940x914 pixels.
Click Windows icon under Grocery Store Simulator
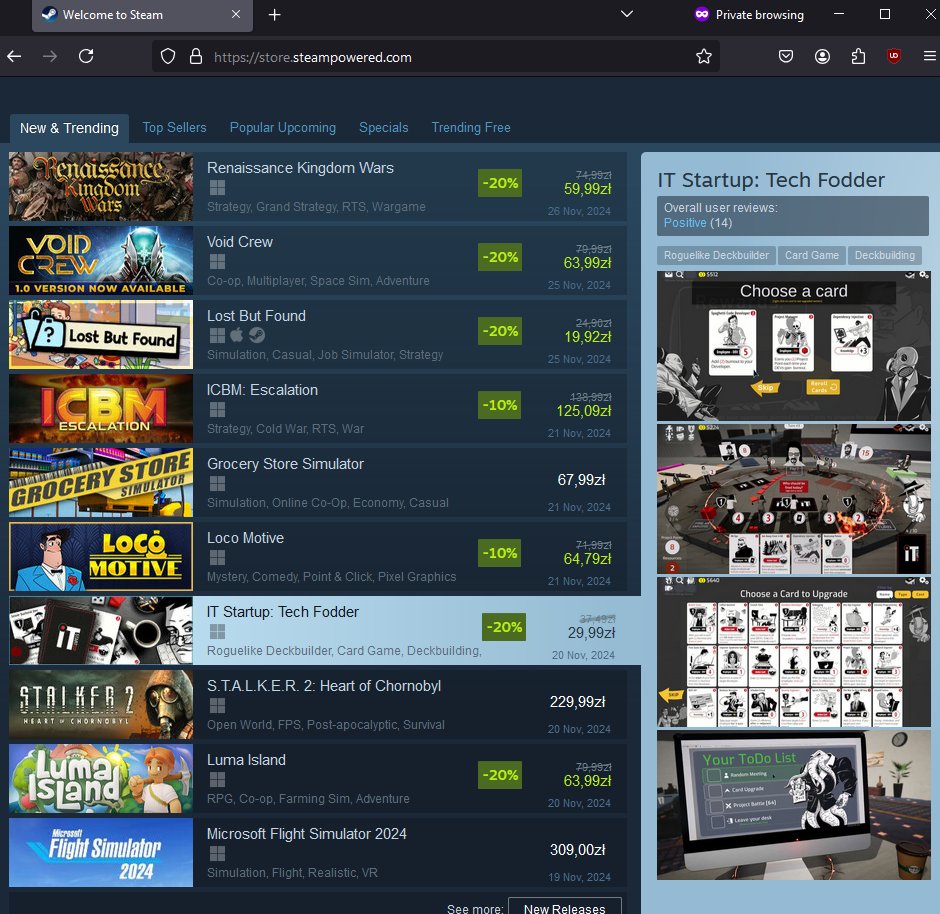[218, 484]
